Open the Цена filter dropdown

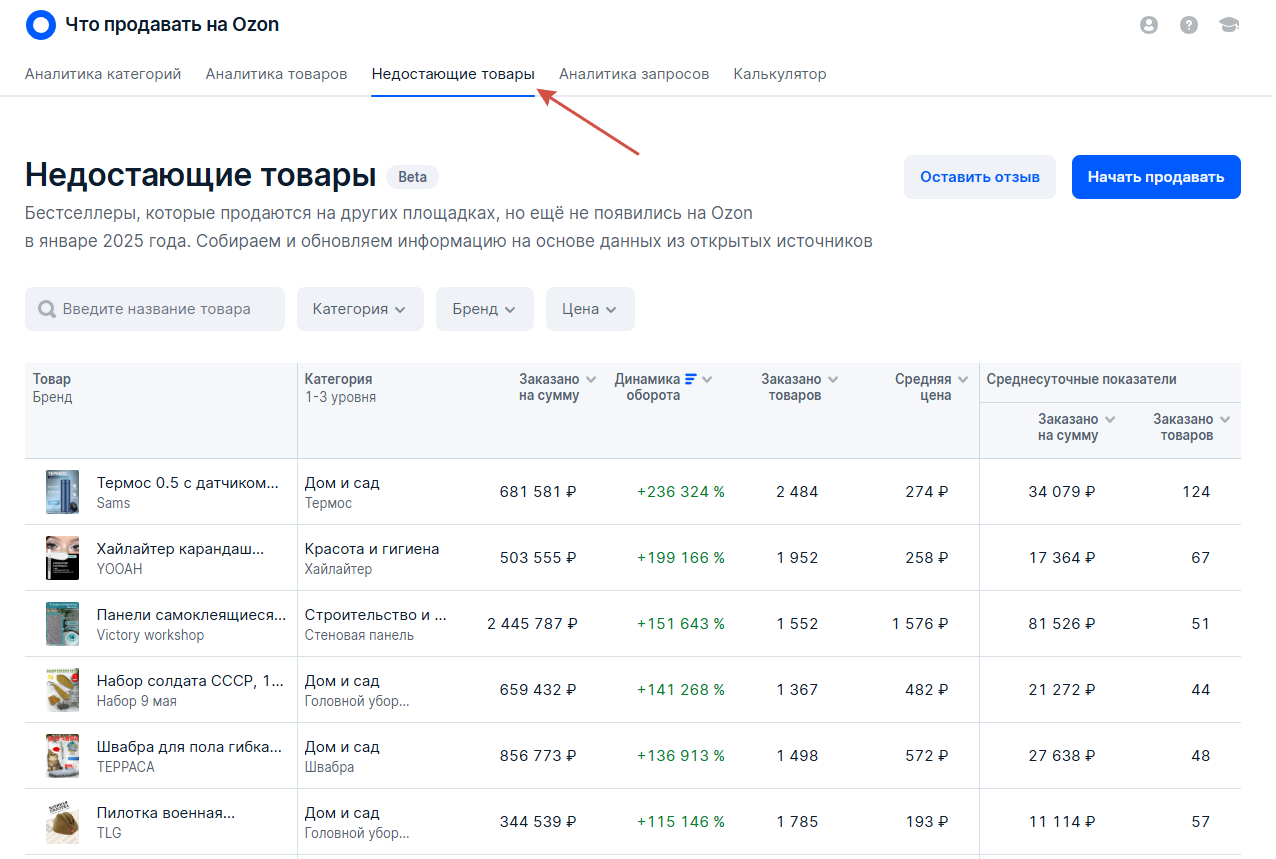[x=590, y=309]
